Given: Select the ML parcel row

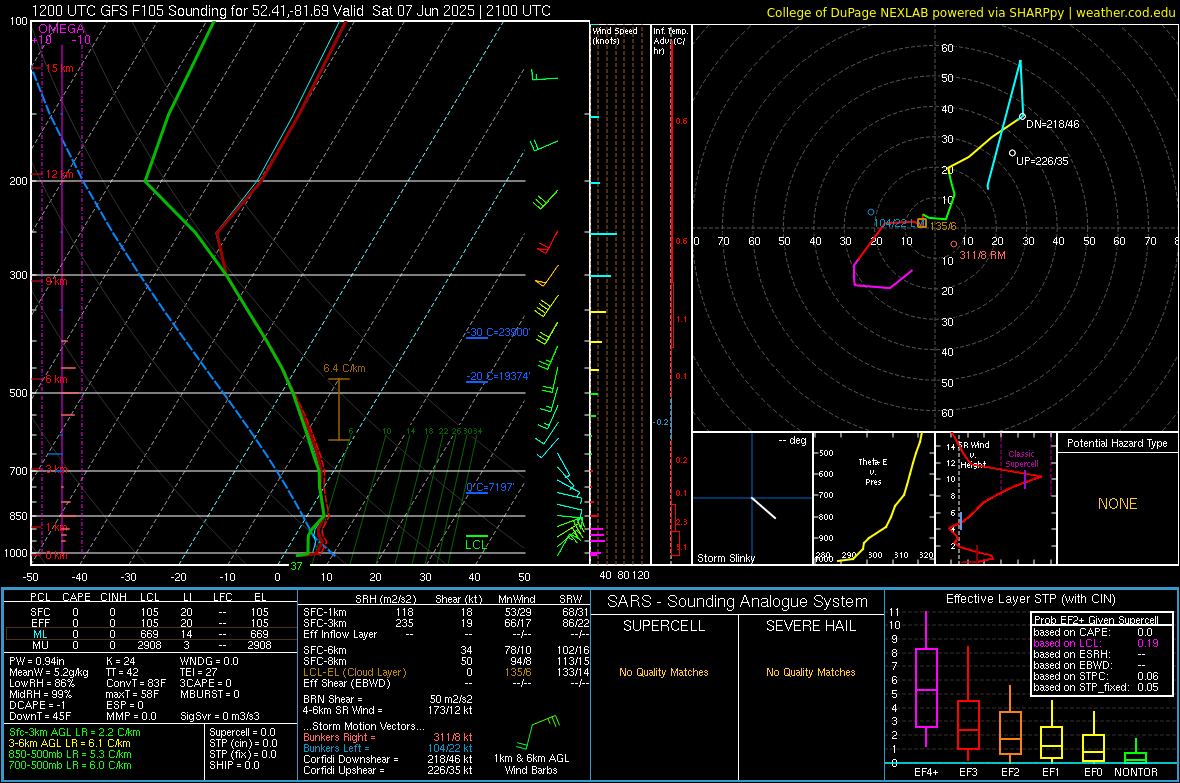Looking at the screenshot, I should click(151, 634).
